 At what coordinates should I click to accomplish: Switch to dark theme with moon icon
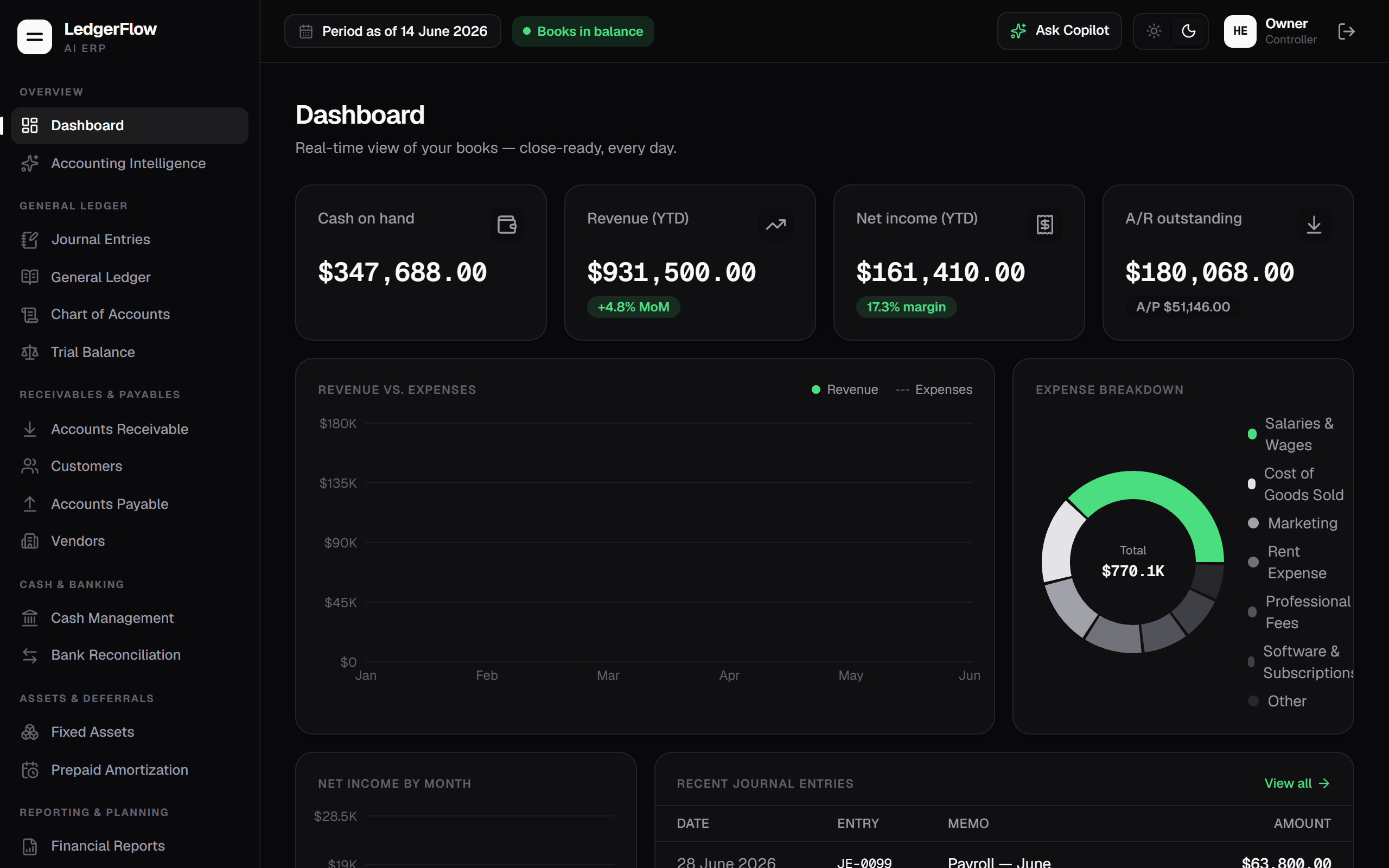tap(1189, 31)
